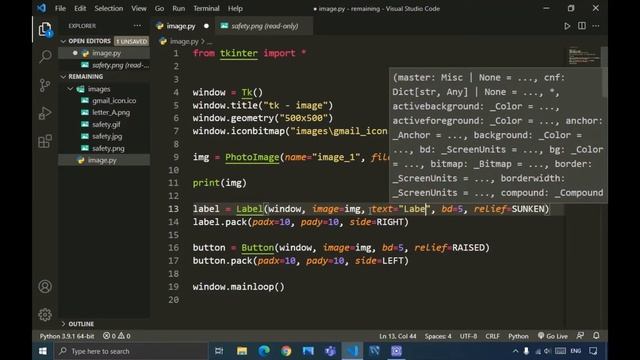Viewport: 640px width, 360px height.
Task: Run Python file with play button
Action: pos(567,26)
